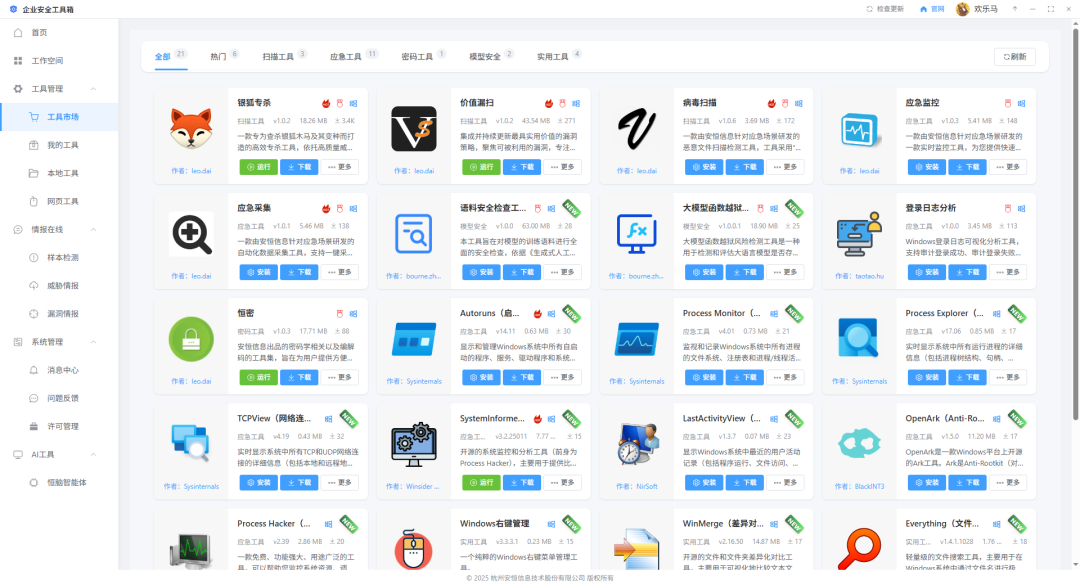
Task: Click the LastActivityView tool icon
Action: pos(637,443)
